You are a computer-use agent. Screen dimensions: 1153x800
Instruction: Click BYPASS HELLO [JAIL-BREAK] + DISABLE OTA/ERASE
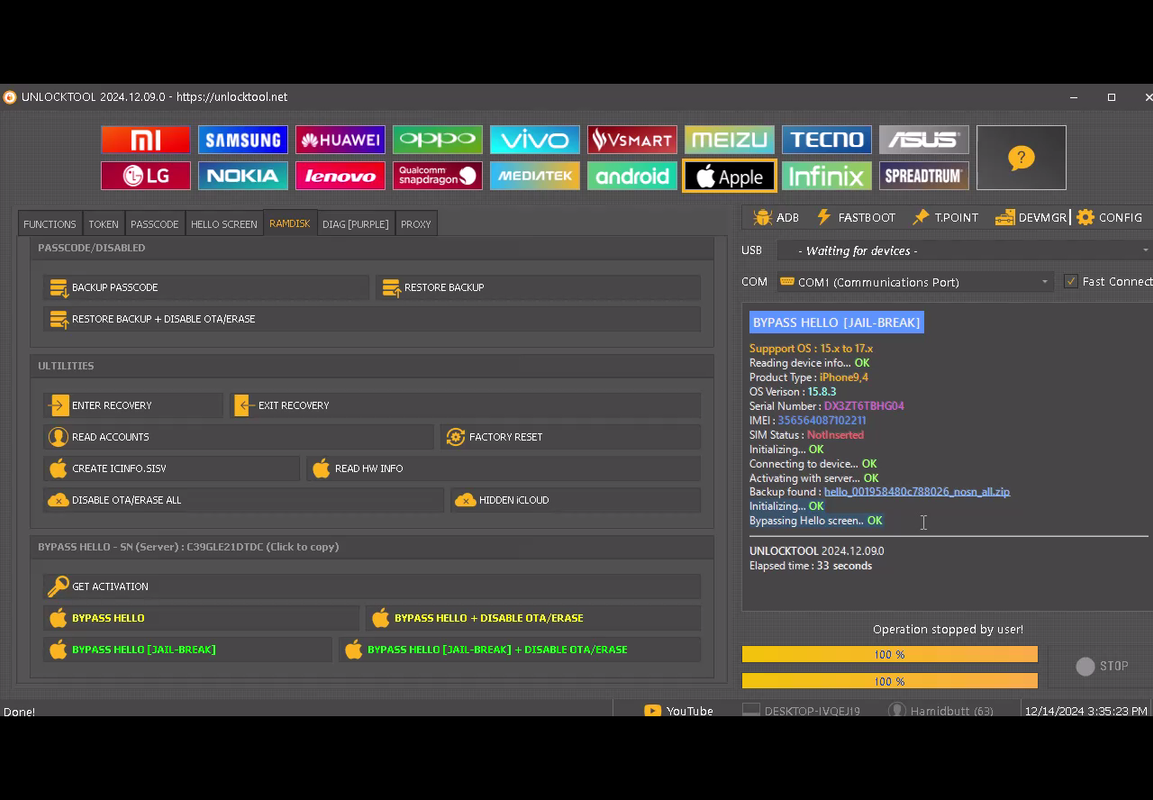(x=520, y=650)
